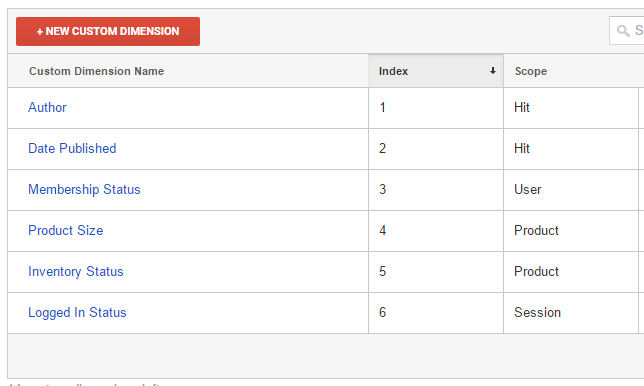Click the Hit scope for Author row
The width and height of the screenshot is (644, 386).
point(571,108)
